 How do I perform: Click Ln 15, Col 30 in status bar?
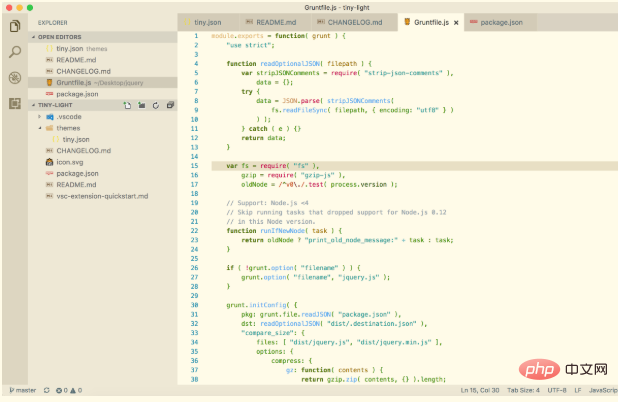point(480,390)
